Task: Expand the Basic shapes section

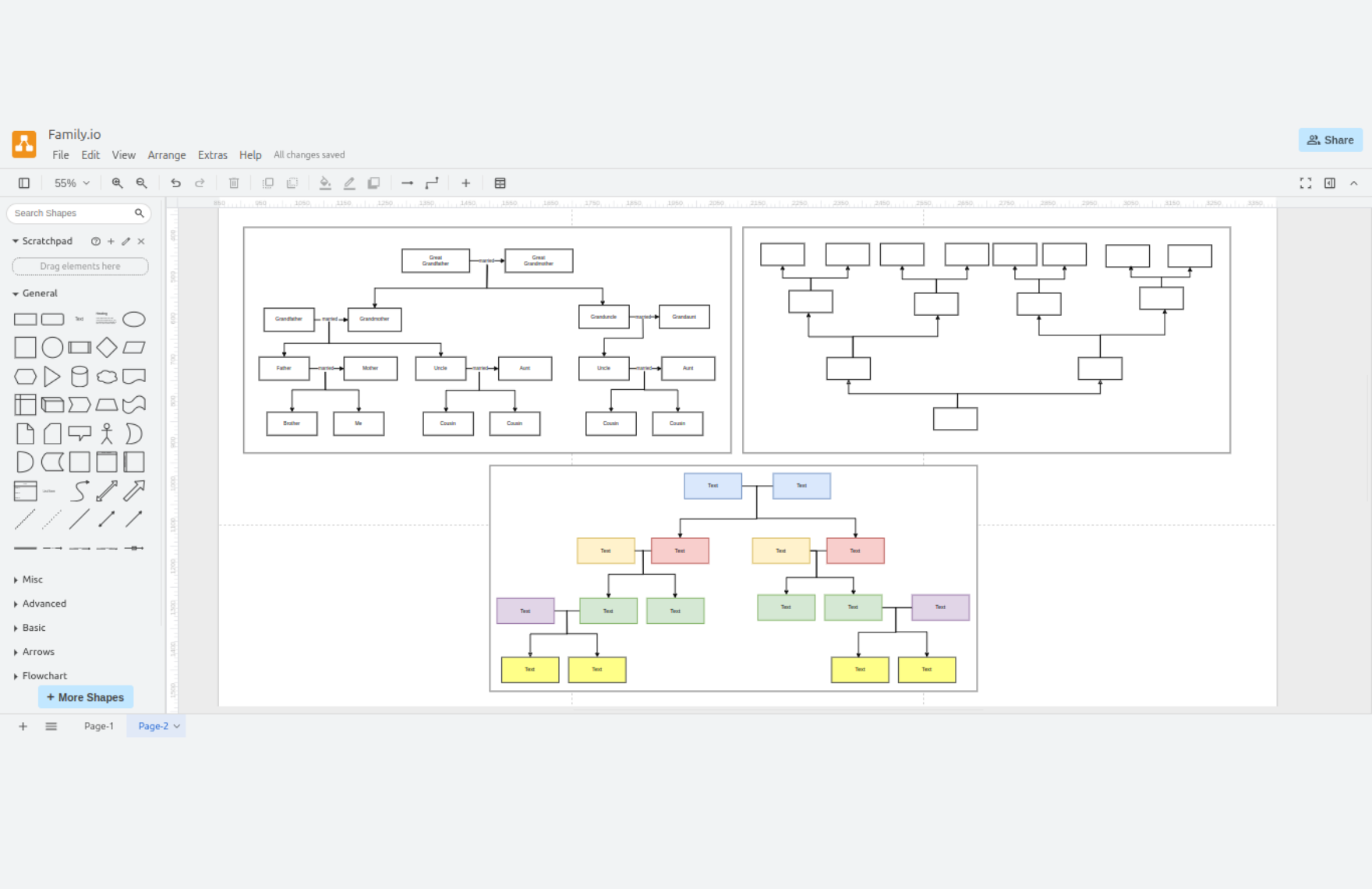Action: [30, 628]
